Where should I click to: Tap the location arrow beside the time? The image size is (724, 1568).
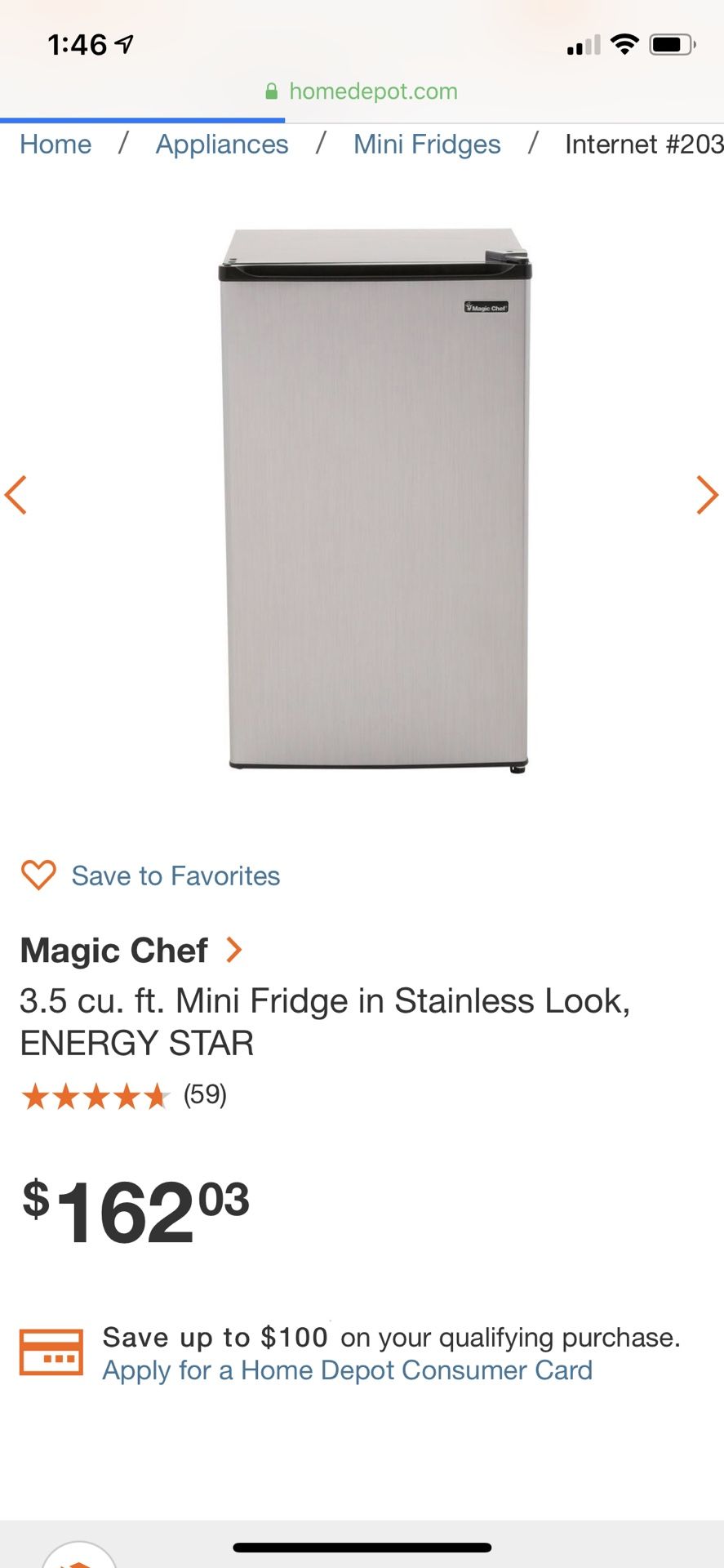(x=124, y=44)
